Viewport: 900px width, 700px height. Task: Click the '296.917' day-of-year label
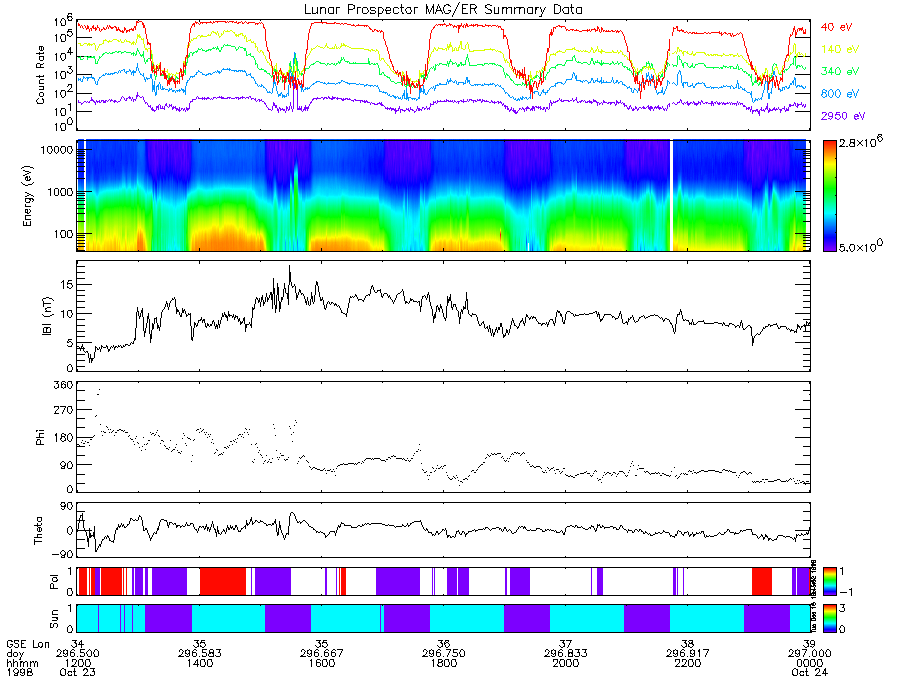688,654
